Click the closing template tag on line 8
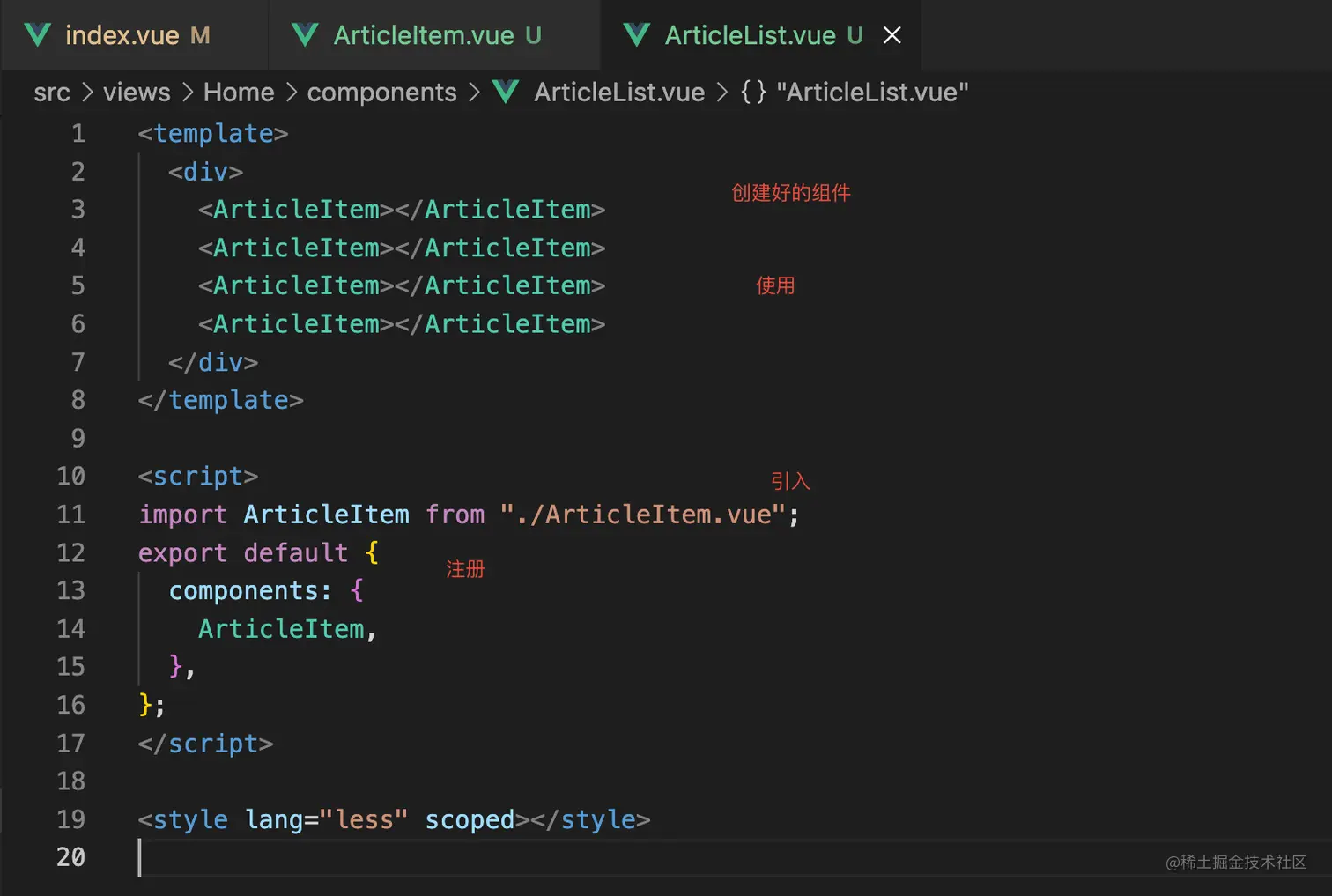Screen dimensions: 1332x896 [x=221, y=401]
